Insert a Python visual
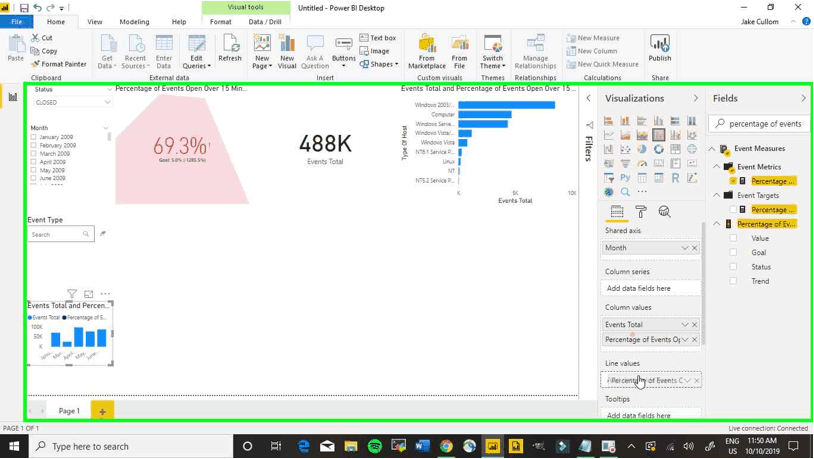814x459 pixels. point(625,178)
